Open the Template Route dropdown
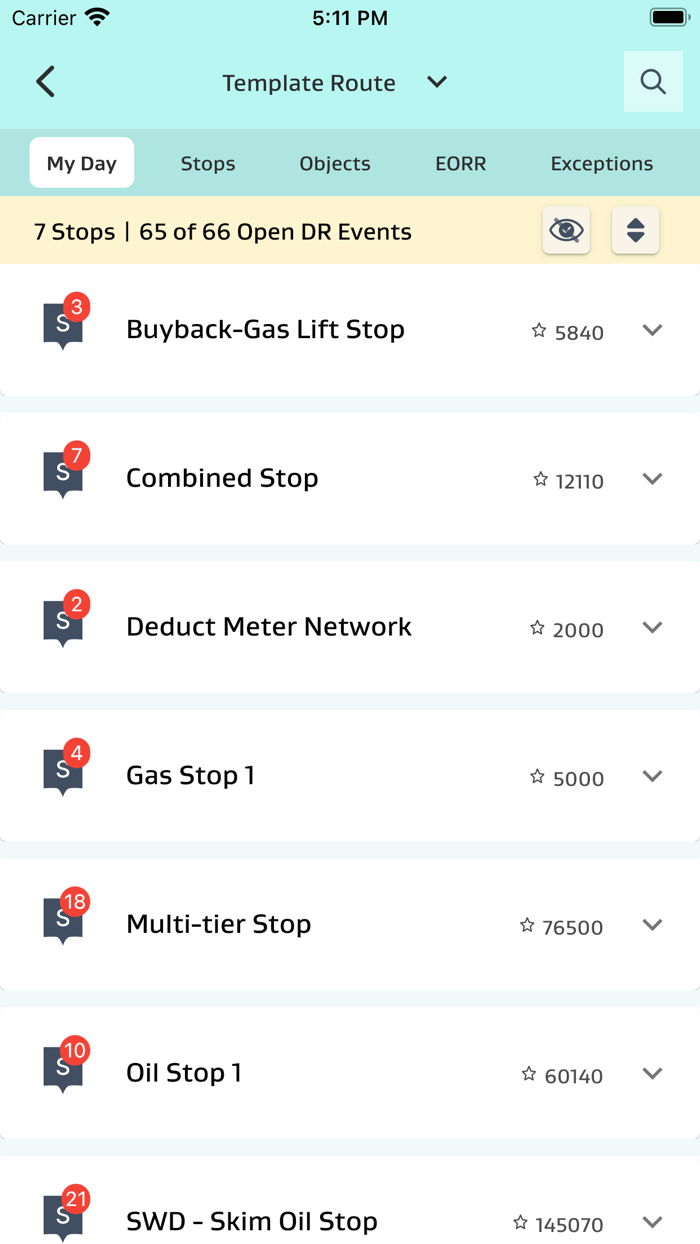 tap(437, 82)
